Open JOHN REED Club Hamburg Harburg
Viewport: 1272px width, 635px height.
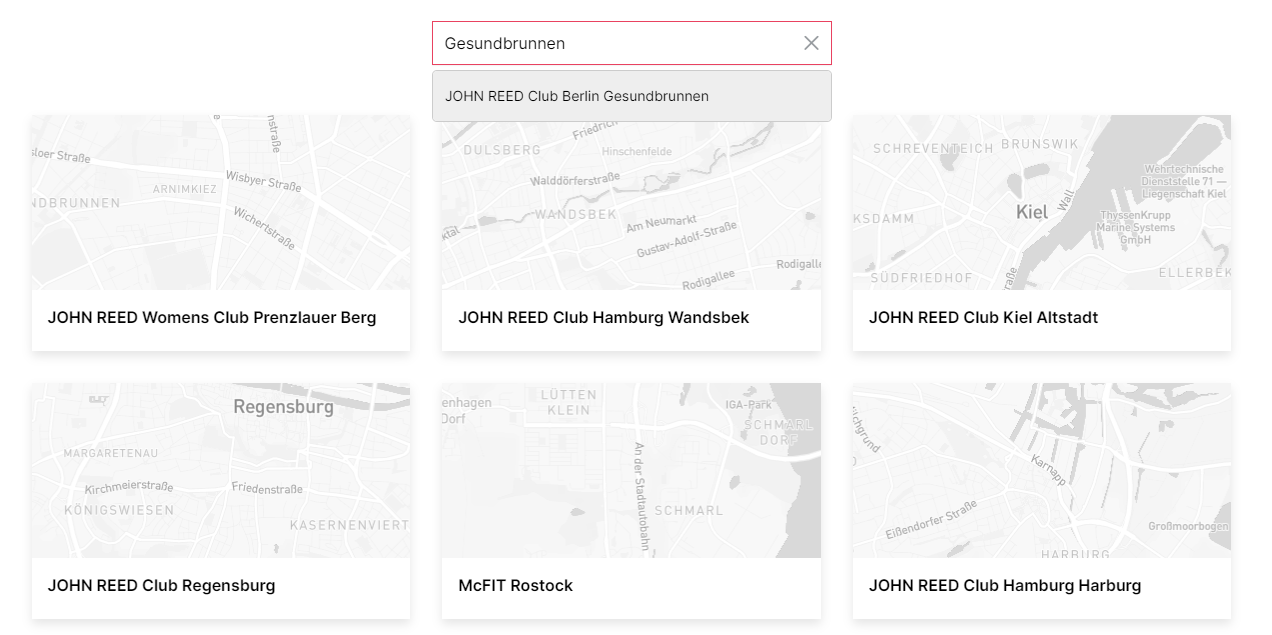tap(1005, 586)
